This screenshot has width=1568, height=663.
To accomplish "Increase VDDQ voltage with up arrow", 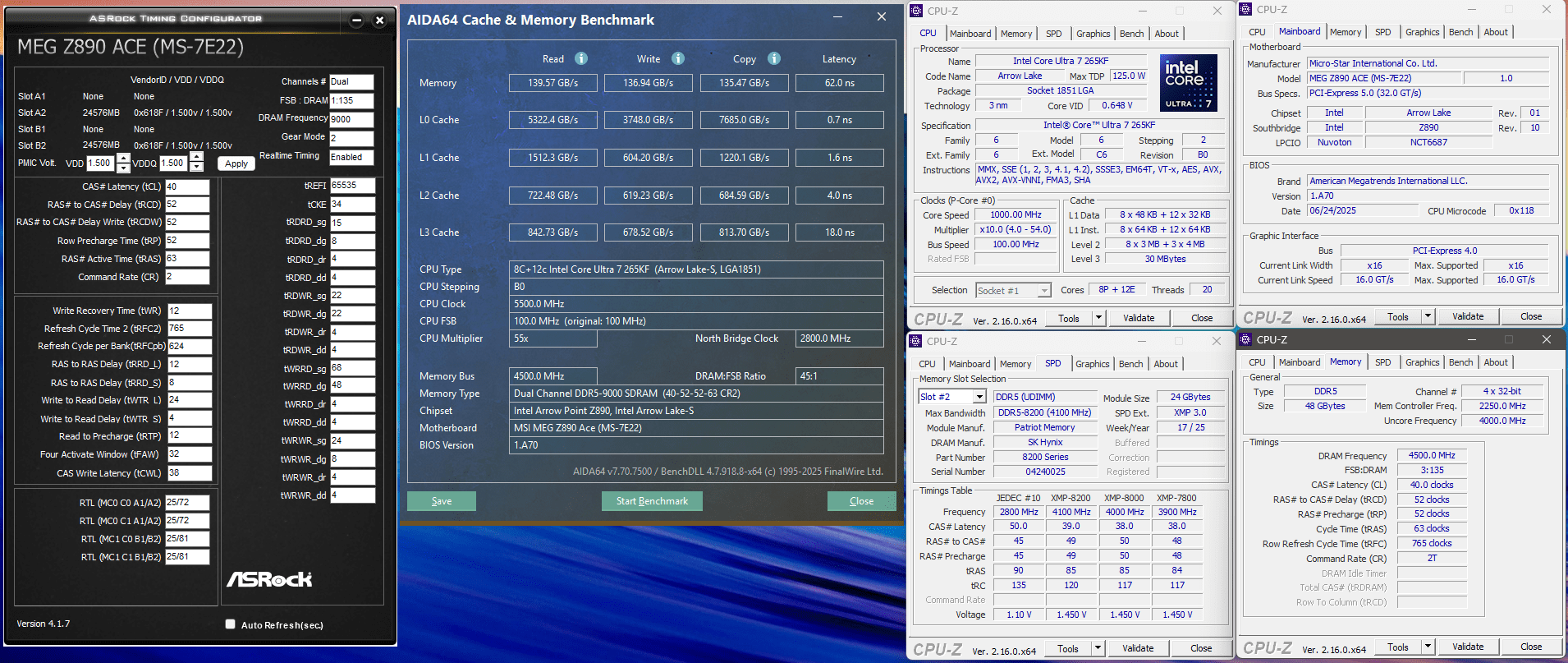I will pos(196,158).
